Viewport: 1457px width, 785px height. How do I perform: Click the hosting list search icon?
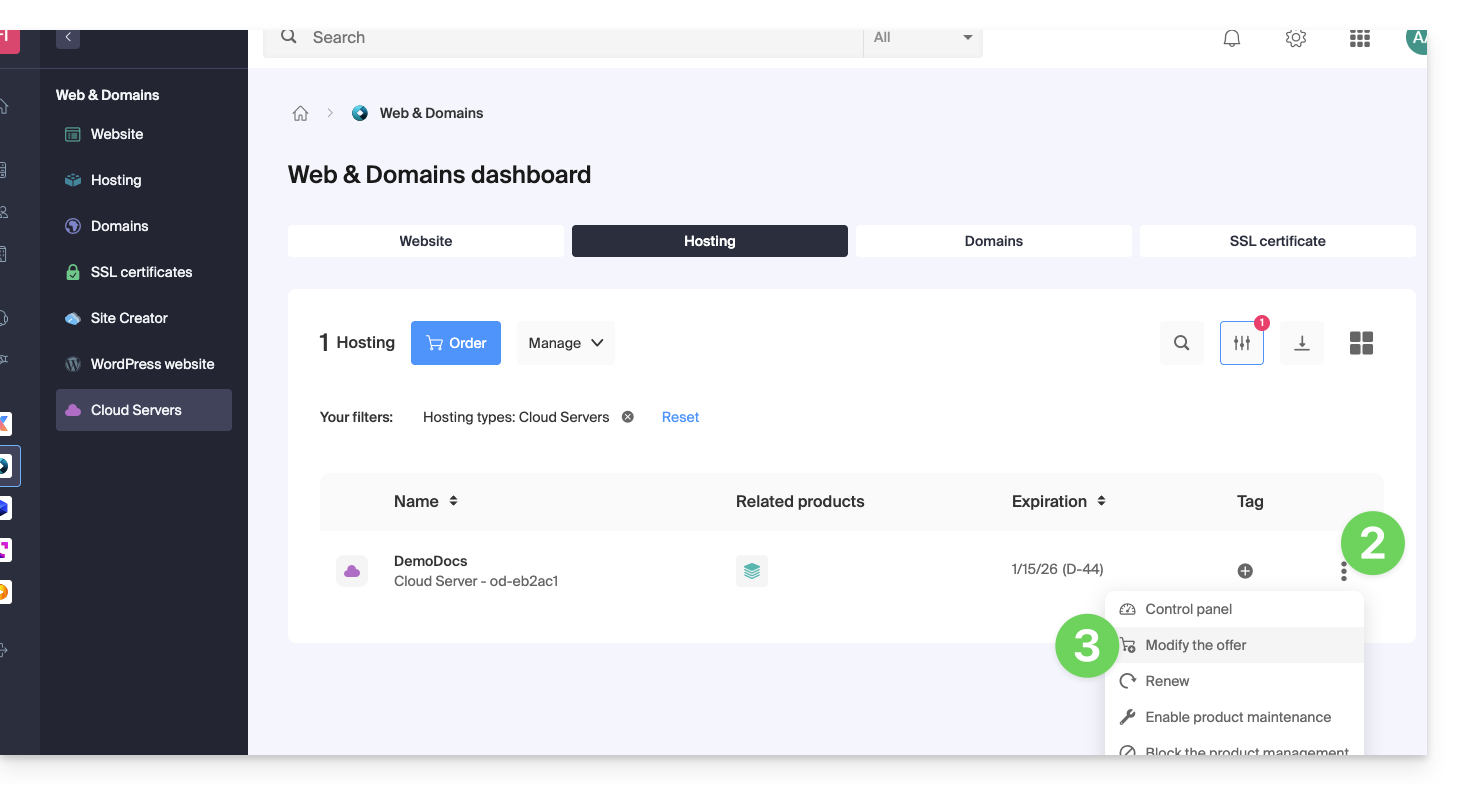click(1181, 343)
